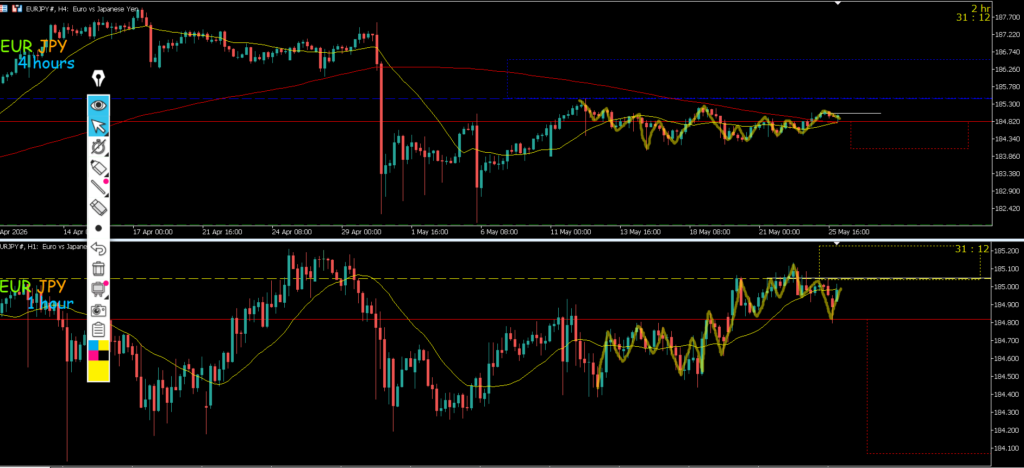This screenshot has width=1024, height=468.
Task: Open the whiteboard screen tool dropdown
Action: click(x=99, y=289)
